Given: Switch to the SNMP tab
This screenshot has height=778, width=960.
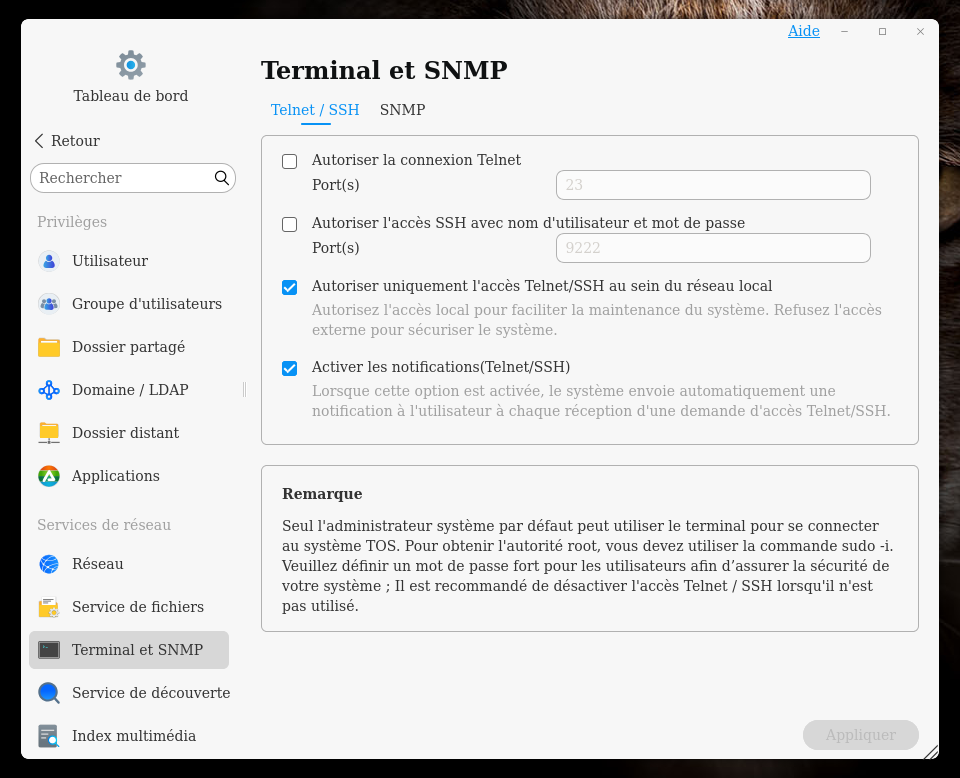Looking at the screenshot, I should pyautogui.click(x=402, y=110).
